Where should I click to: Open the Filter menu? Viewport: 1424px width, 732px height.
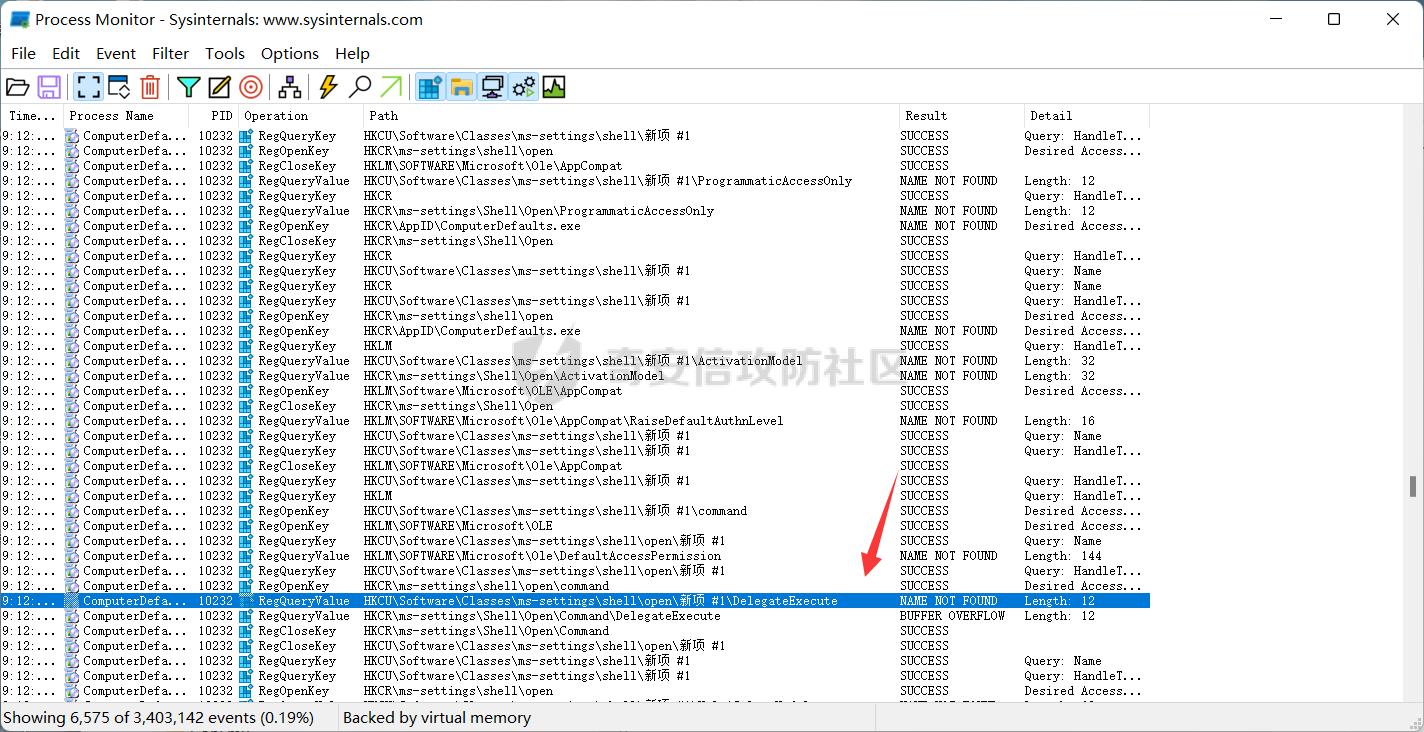171,53
